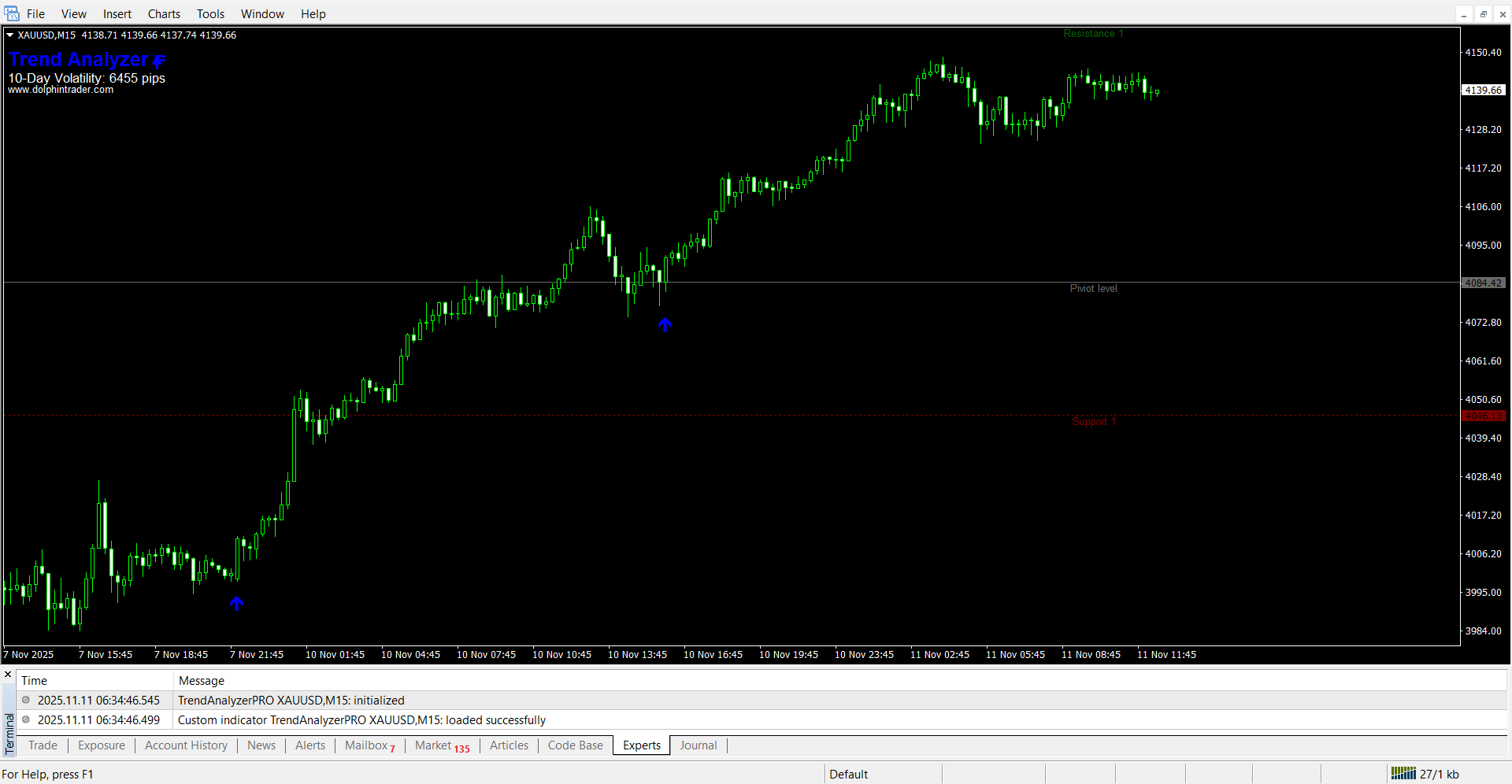
Task: Expand the XAUUSD,M15 chart triangle dropdown
Action: 10,35
